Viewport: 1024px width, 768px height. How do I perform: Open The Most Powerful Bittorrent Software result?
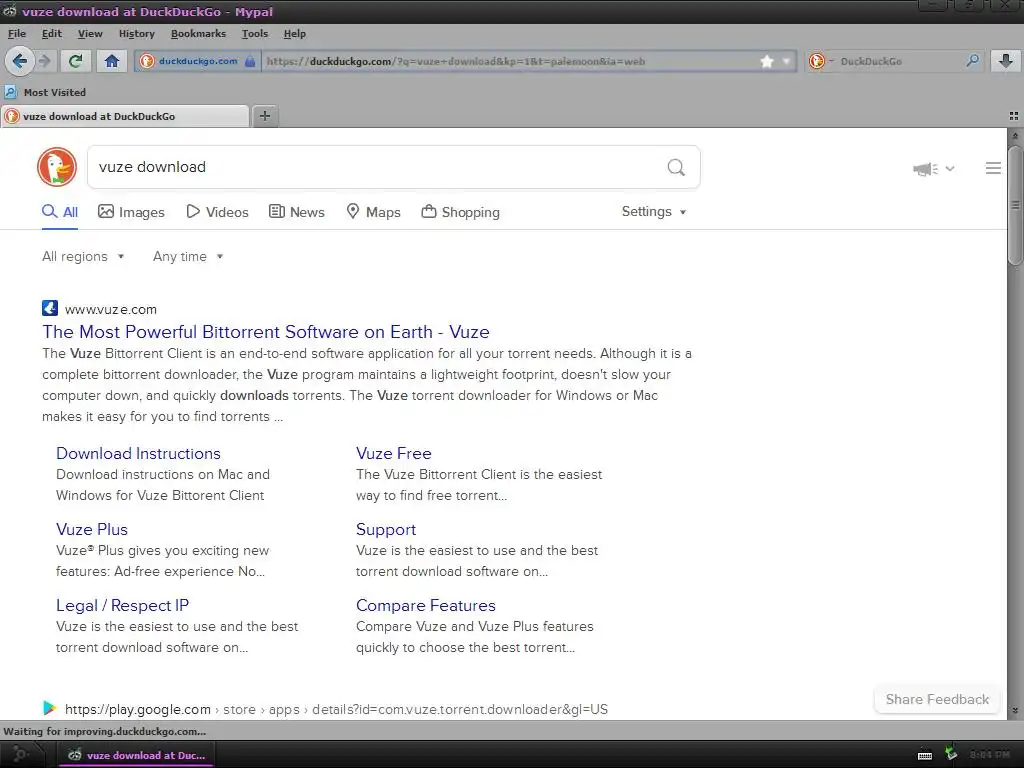coord(266,332)
